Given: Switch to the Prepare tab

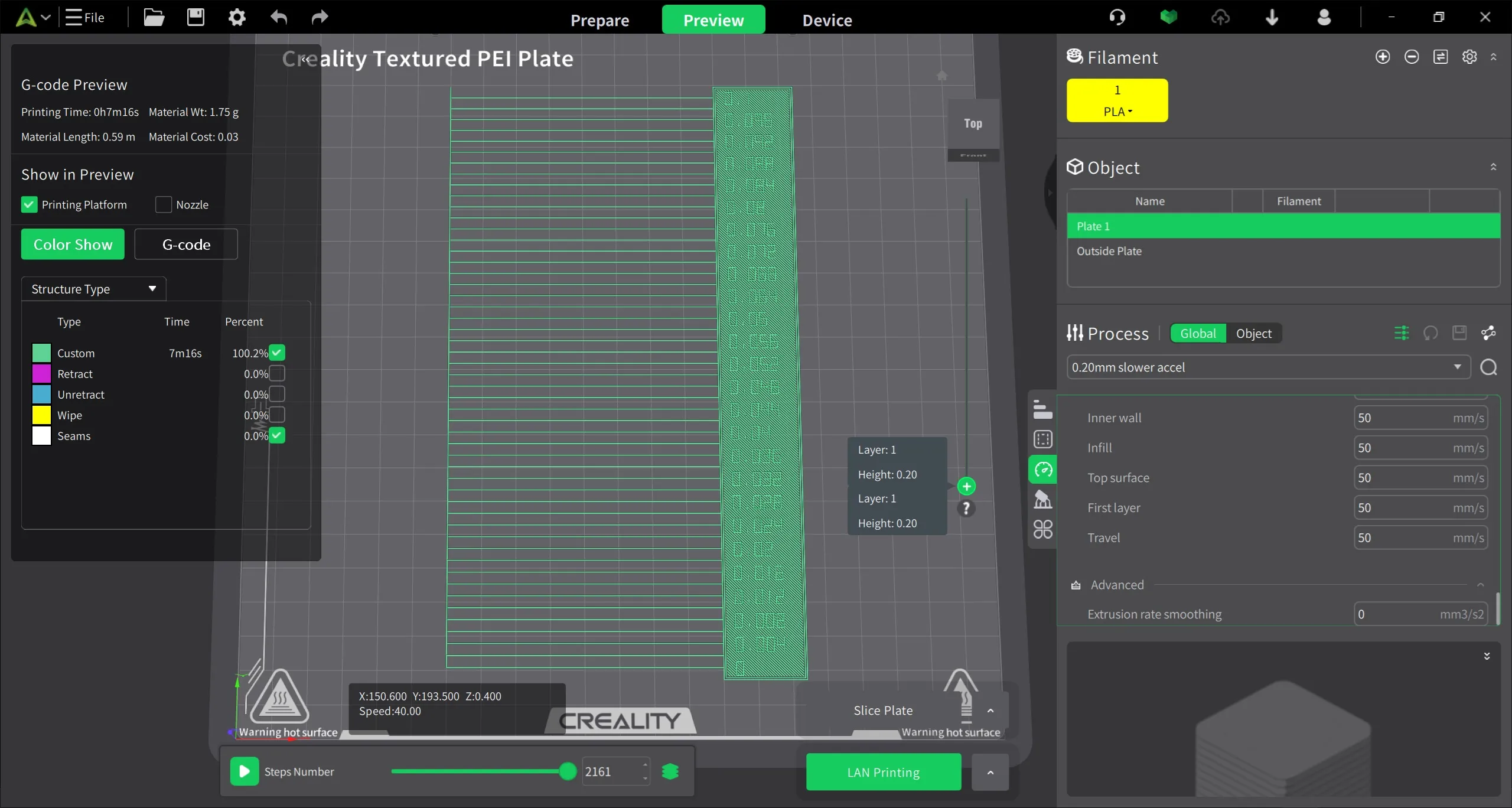Looking at the screenshot, I should (x=599, y=20).
